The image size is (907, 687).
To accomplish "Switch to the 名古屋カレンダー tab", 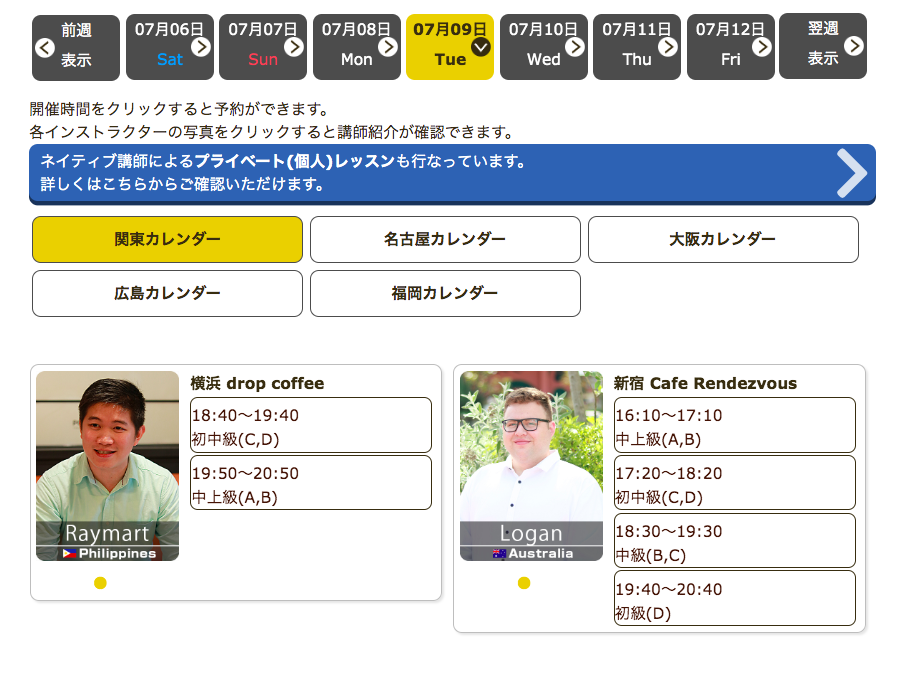I will tap(445, 240).
